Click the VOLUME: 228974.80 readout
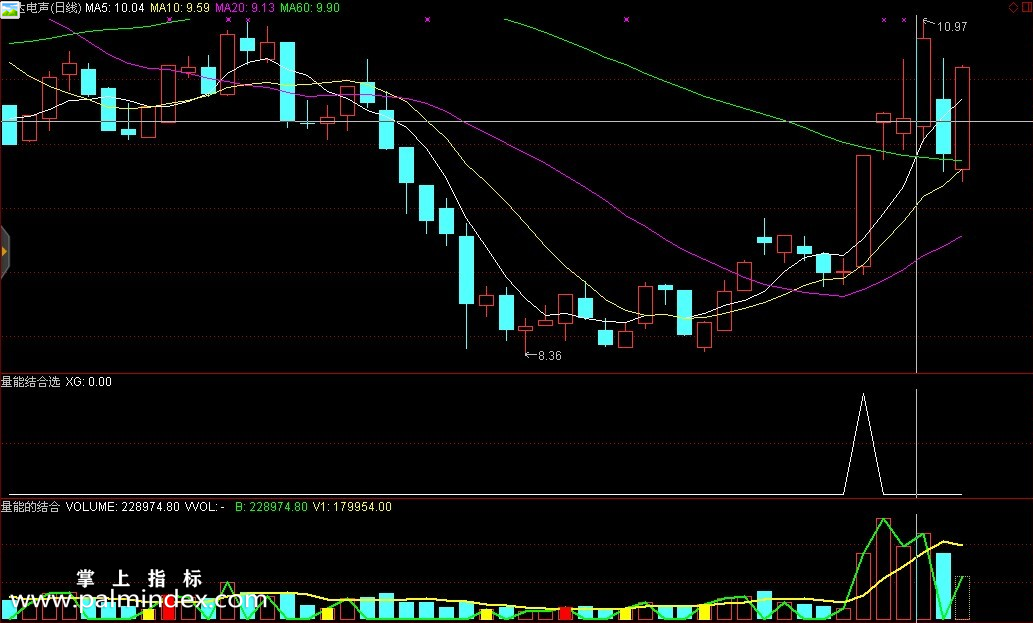The width and height of the screenshot is (1033, 623). [123, 507]
